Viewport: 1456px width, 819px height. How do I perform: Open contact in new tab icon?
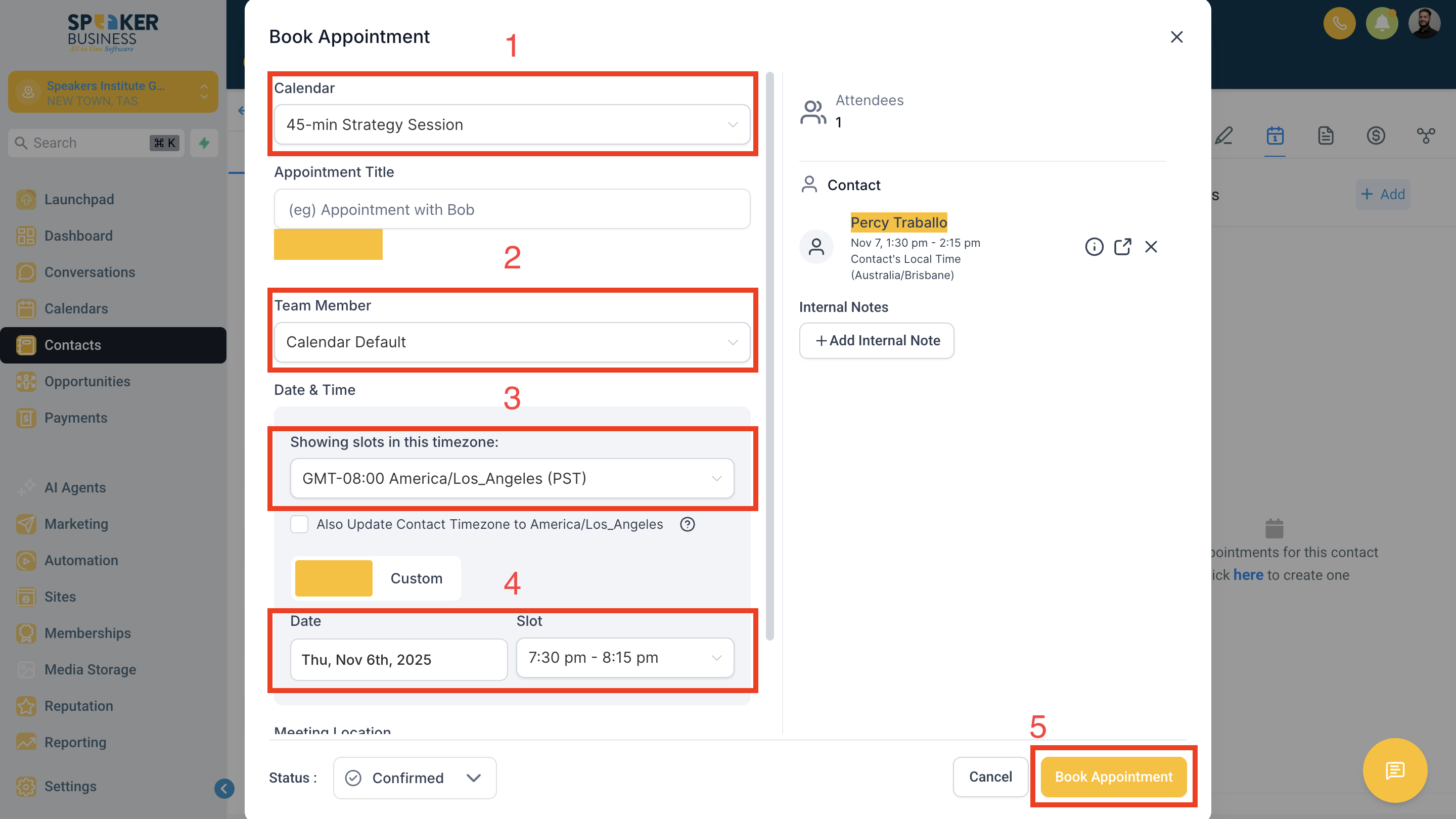tap(1122, 247)
